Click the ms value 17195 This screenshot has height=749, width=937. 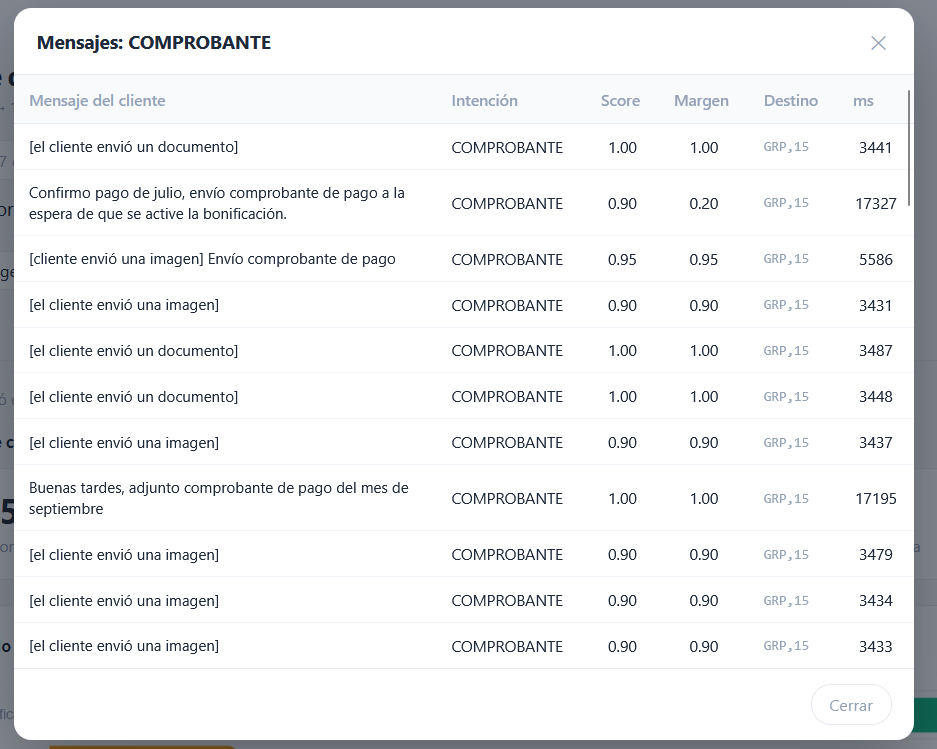[x=875, y=499]
